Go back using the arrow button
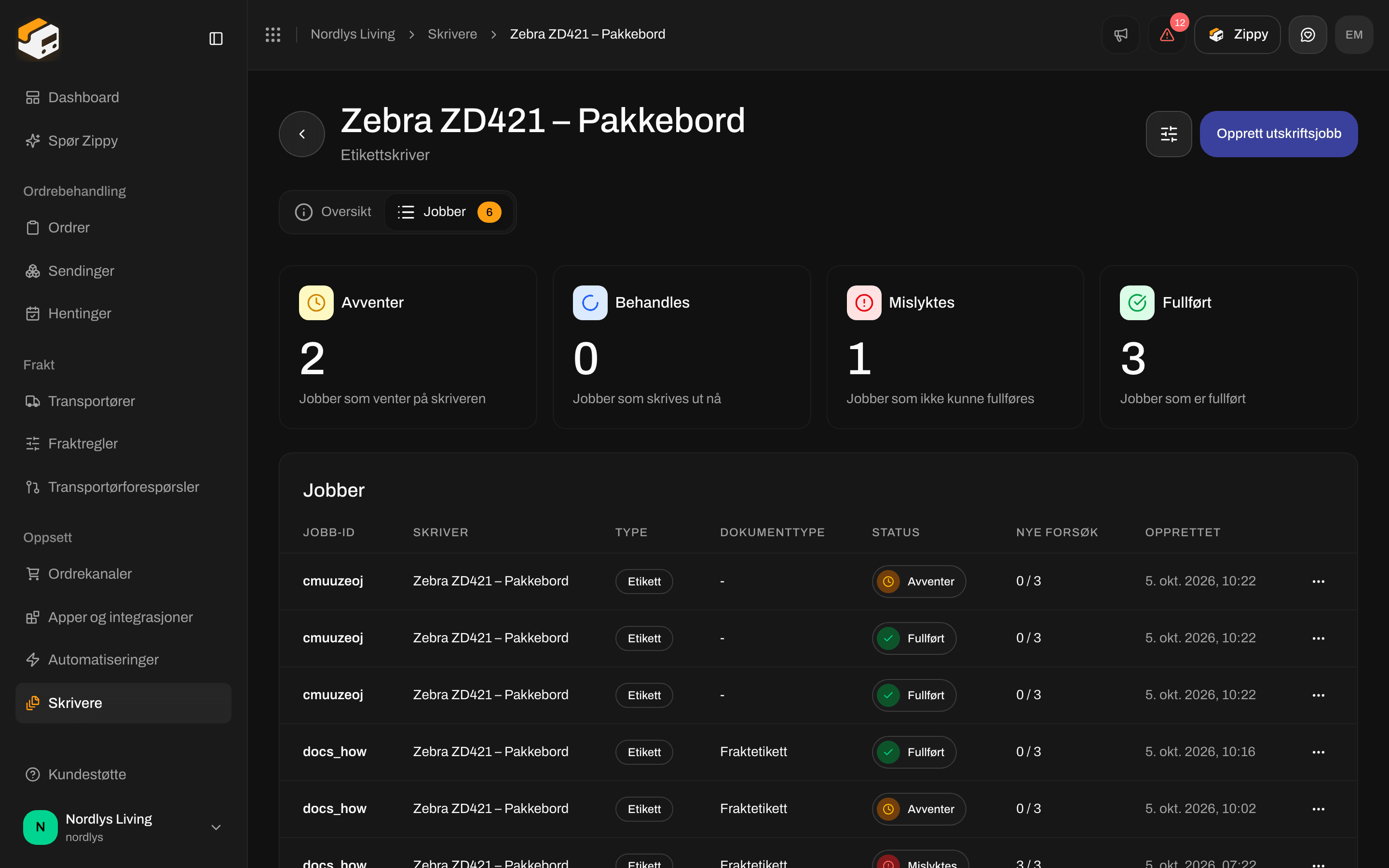Image resolution: width=1389 pixels, height=868 pixels. pos(302,134)
